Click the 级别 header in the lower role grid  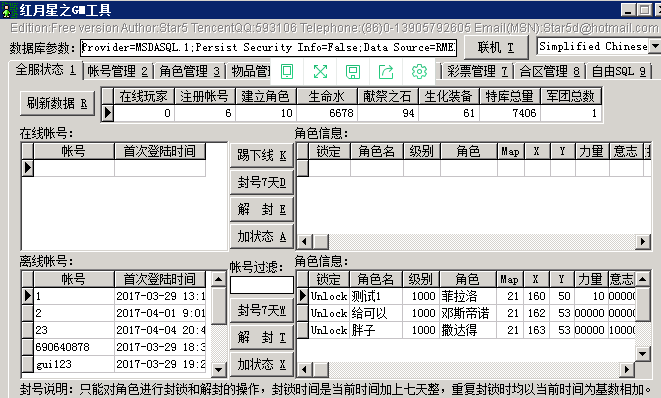pos(421,279)
